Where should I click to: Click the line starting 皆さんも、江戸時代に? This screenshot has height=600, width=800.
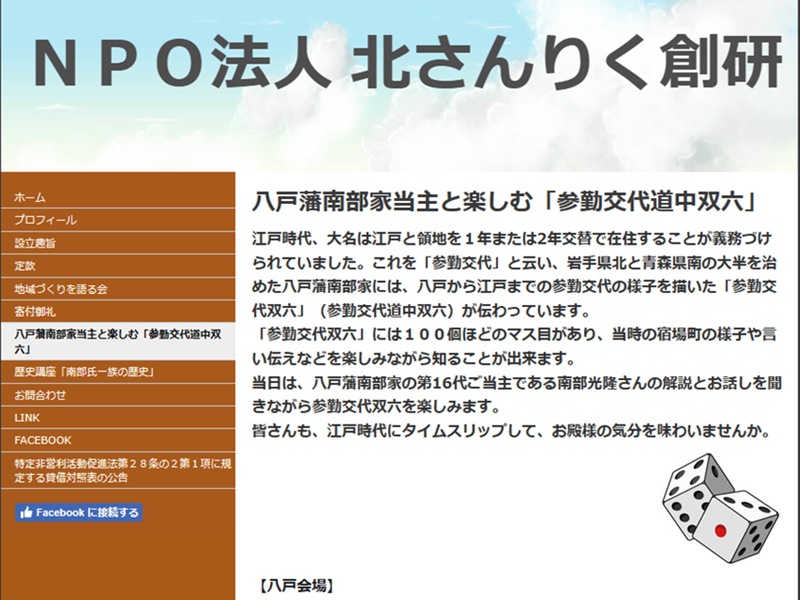(512, 431)
